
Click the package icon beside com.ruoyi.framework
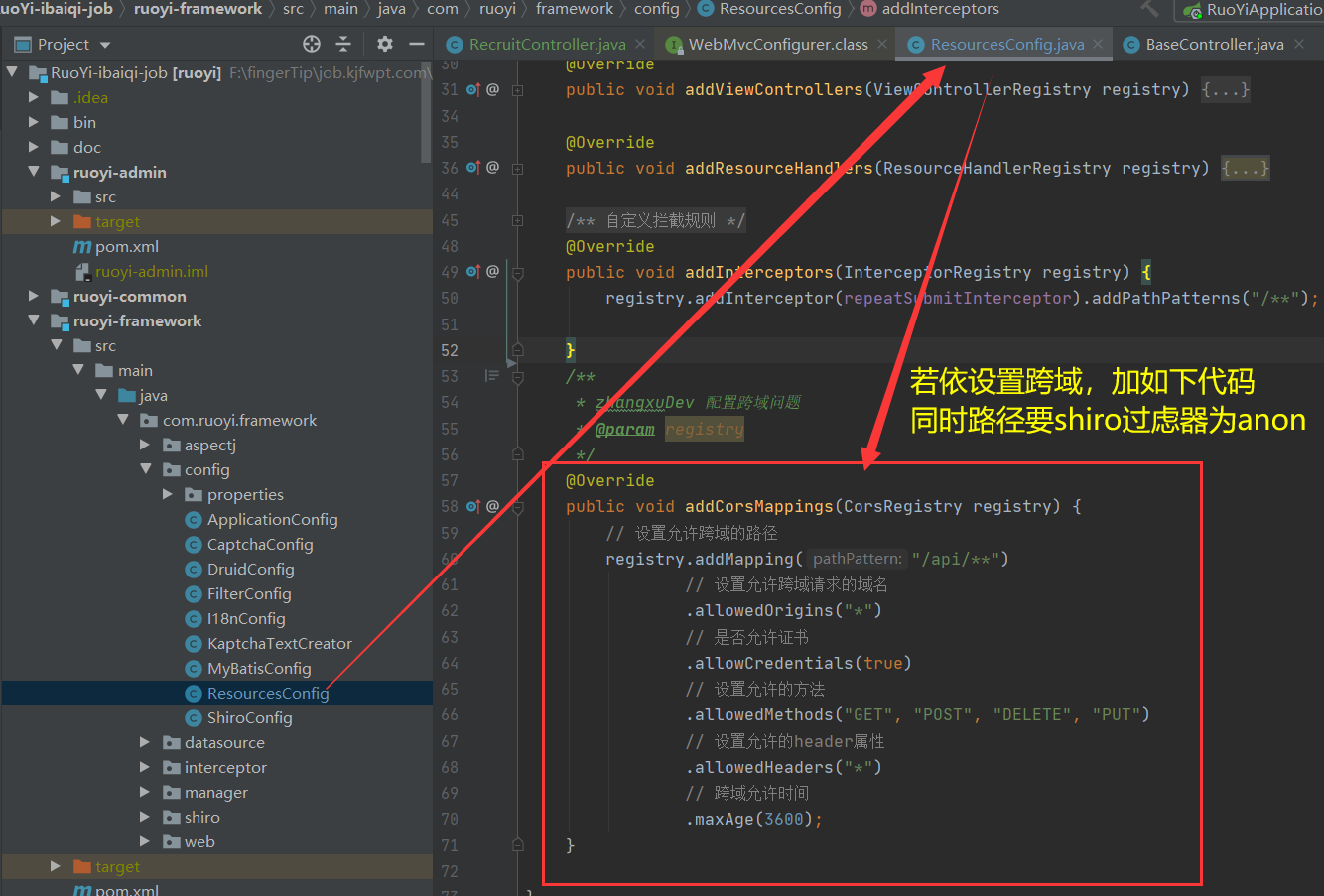150,421
